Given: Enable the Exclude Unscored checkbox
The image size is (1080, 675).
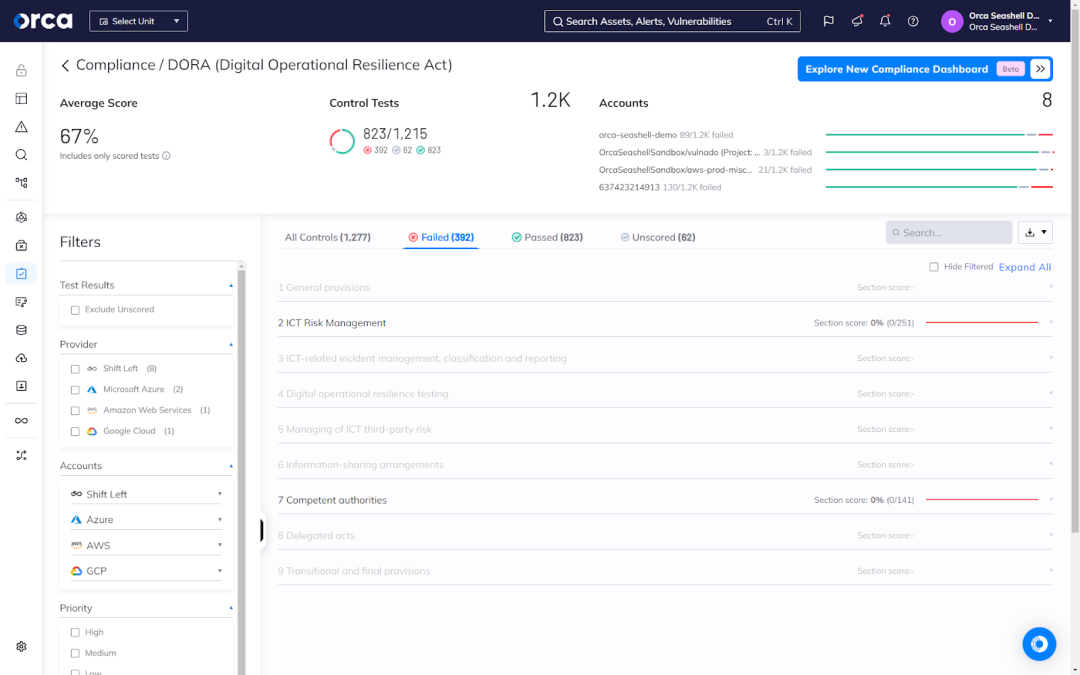Looking at the screenshot, I should [x=75, y=310].
